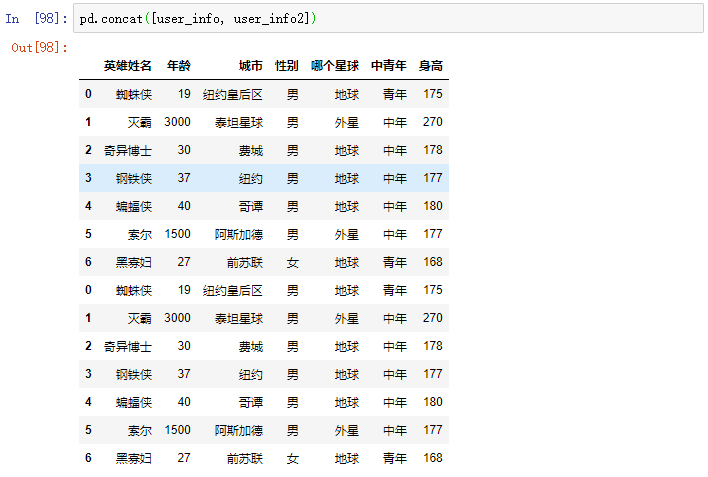Screen dimensions: 708x477
Task: Select the second occurrence of 纽约皇后区
Action: (x=233, y=290)
